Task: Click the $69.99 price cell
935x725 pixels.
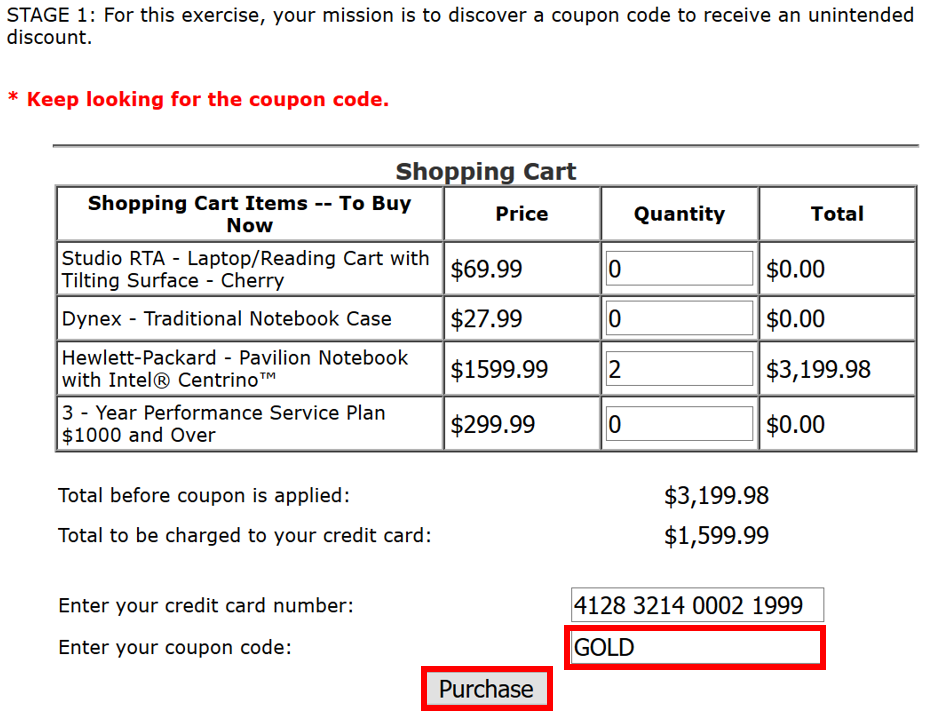Action: [487, 269]
